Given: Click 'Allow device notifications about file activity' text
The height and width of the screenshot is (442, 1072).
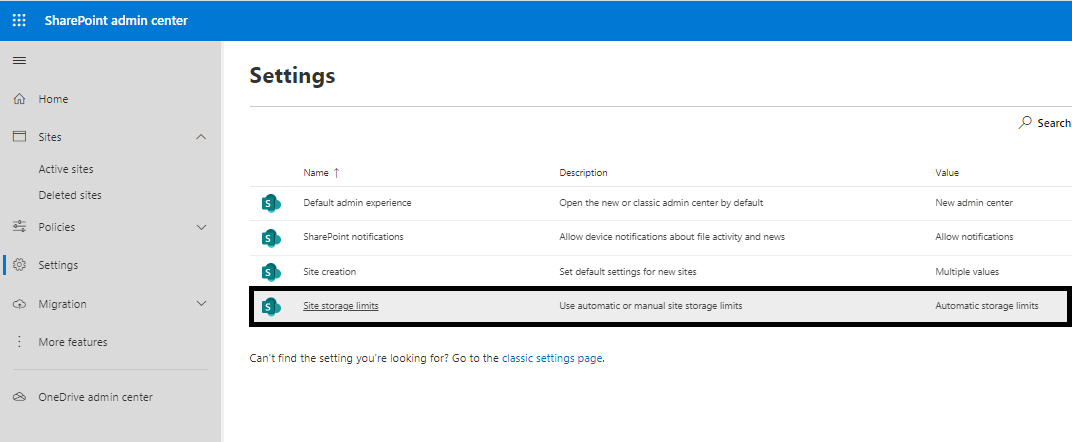Looking at the screenshot, I should pyautogui.click(x=672, y=237).
